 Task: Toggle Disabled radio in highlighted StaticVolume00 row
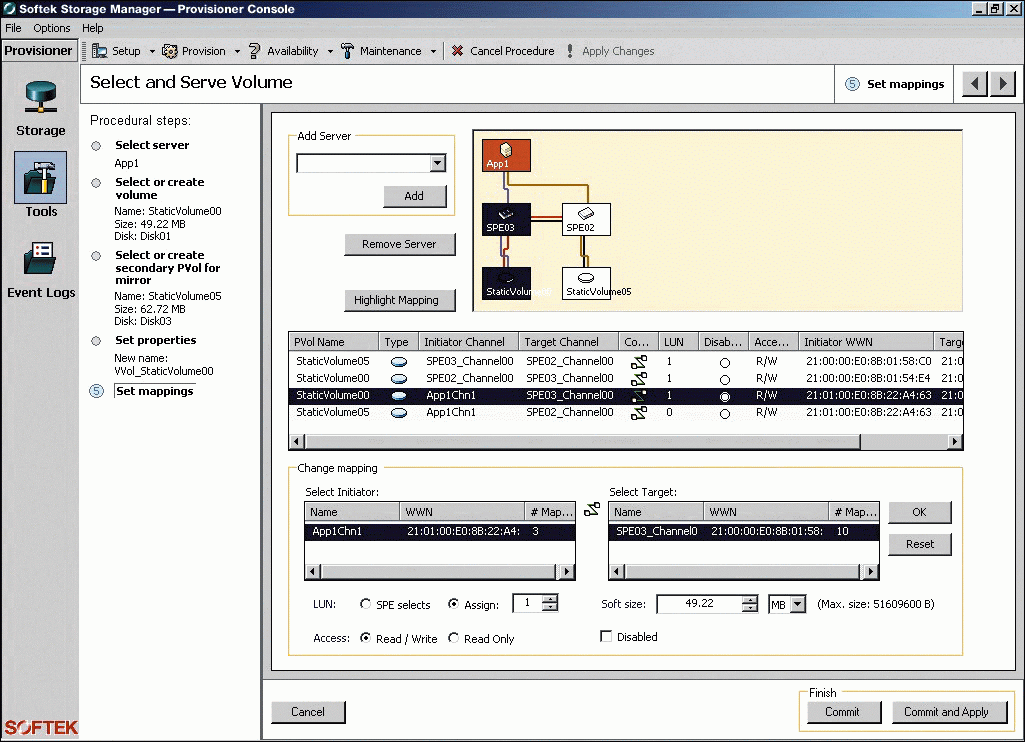pos(725,396)
